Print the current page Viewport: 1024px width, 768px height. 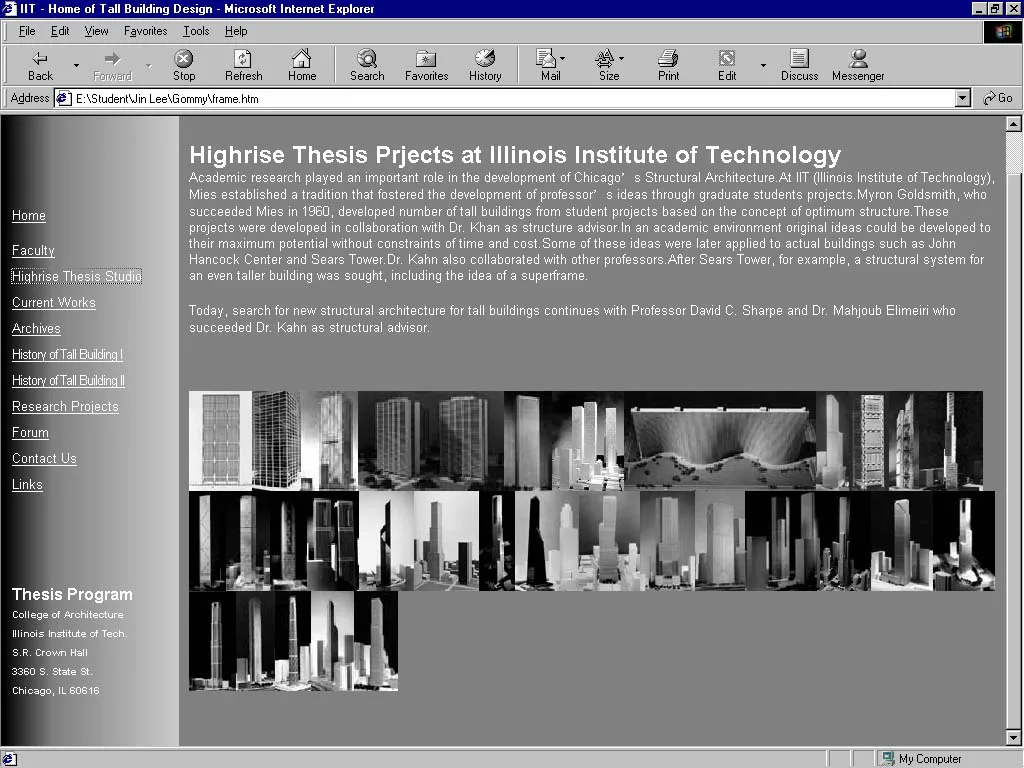[x=668, y=65]
